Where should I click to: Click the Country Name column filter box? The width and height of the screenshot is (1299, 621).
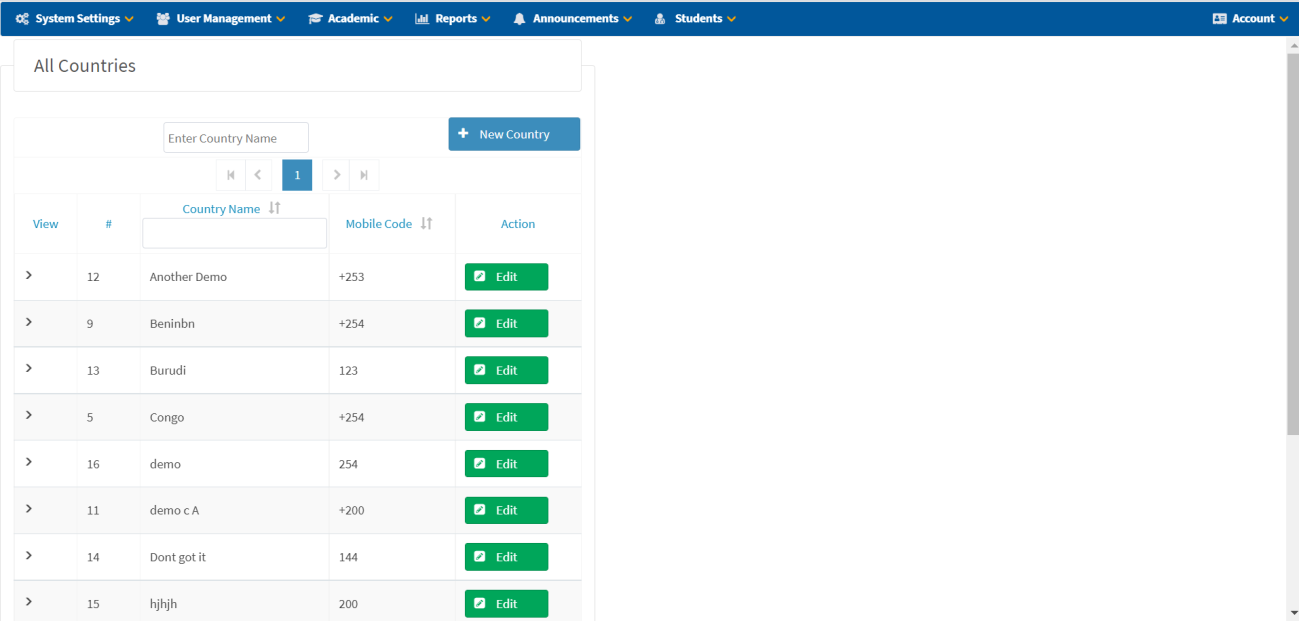(x=234, y=232)
